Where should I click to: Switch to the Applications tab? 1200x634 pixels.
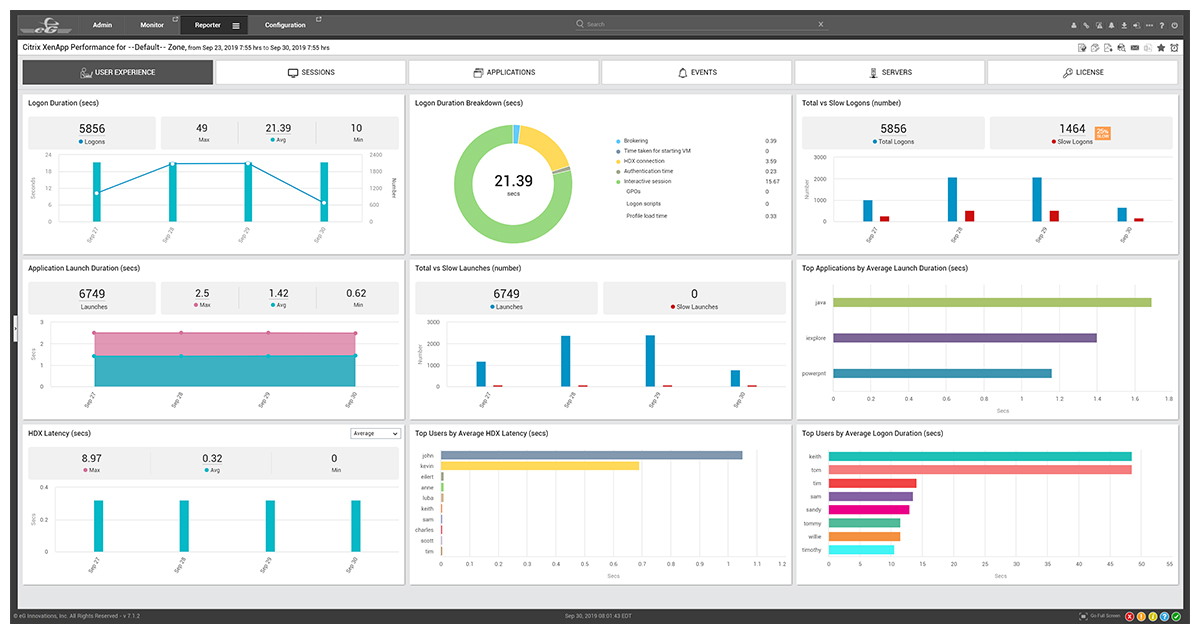[x=504, y=72]
